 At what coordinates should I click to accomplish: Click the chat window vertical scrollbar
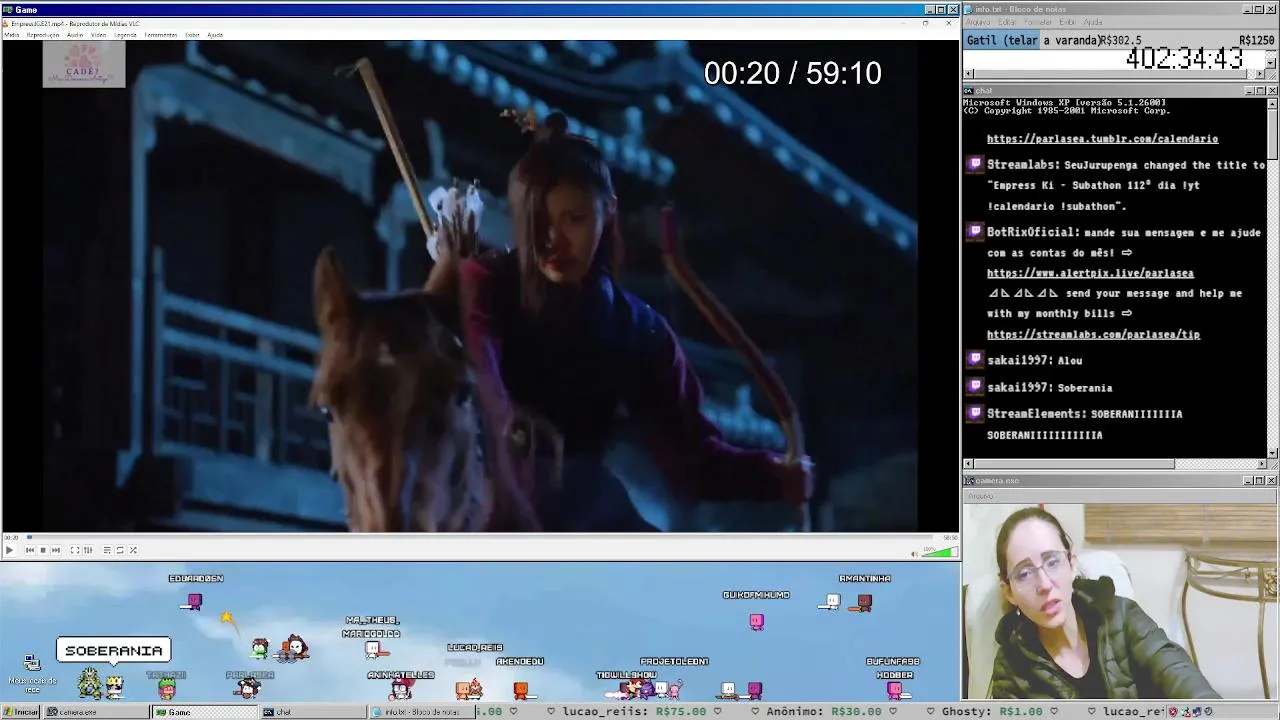pyautogui.click(x=1272, y=277)
